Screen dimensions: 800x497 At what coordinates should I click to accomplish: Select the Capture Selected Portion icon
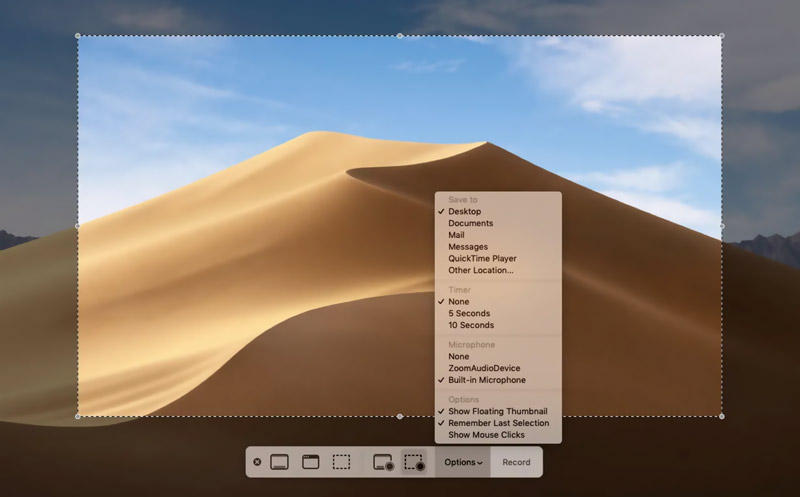coord(341,462)
